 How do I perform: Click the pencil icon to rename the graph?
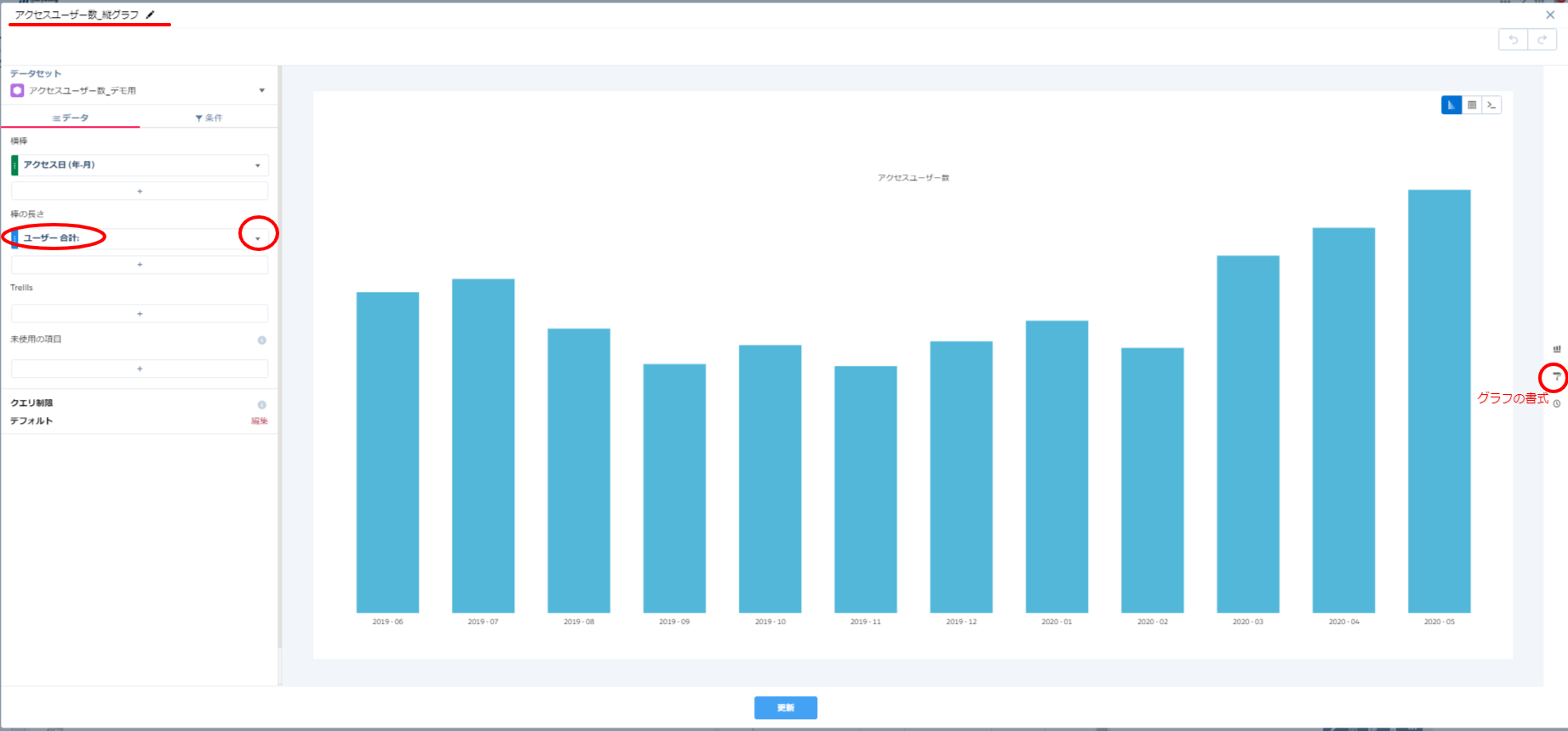click(151, 14)
